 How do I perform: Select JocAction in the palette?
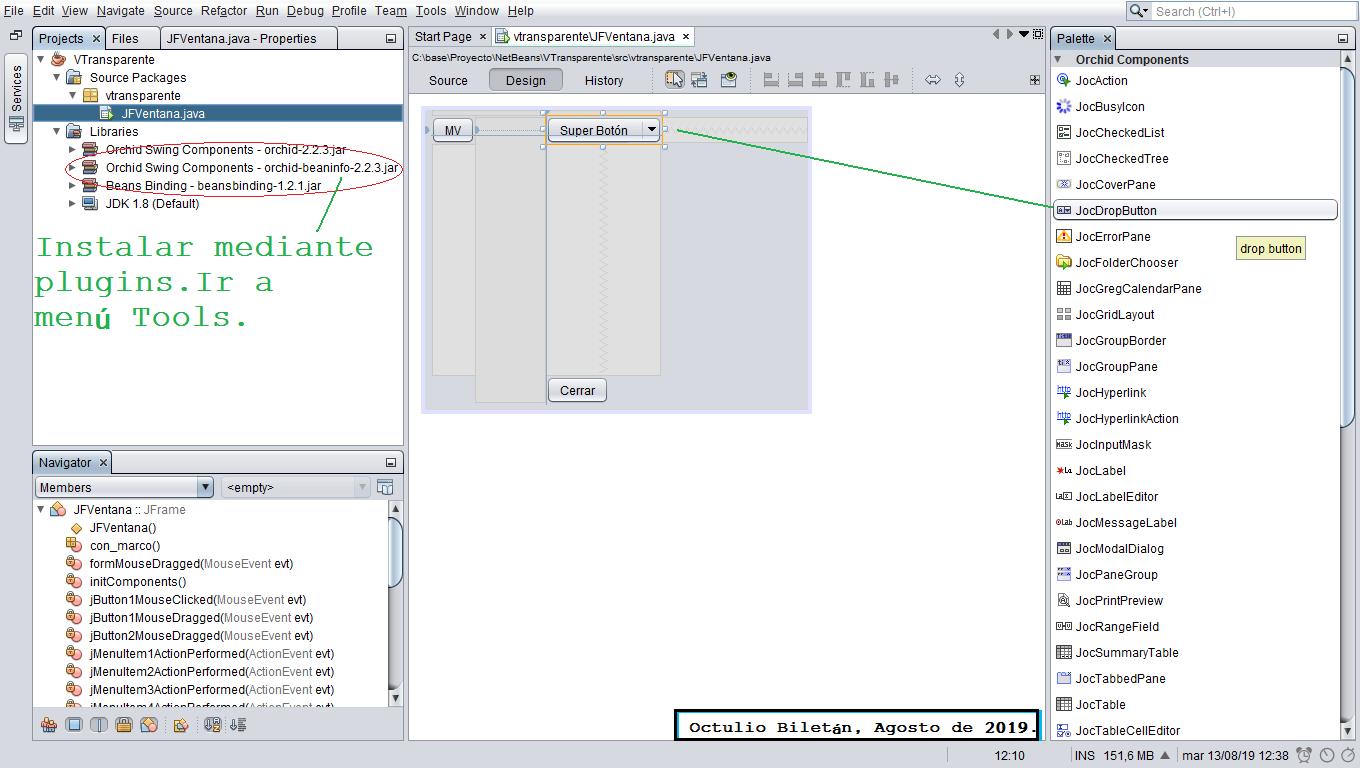(x=1195, y=81)
